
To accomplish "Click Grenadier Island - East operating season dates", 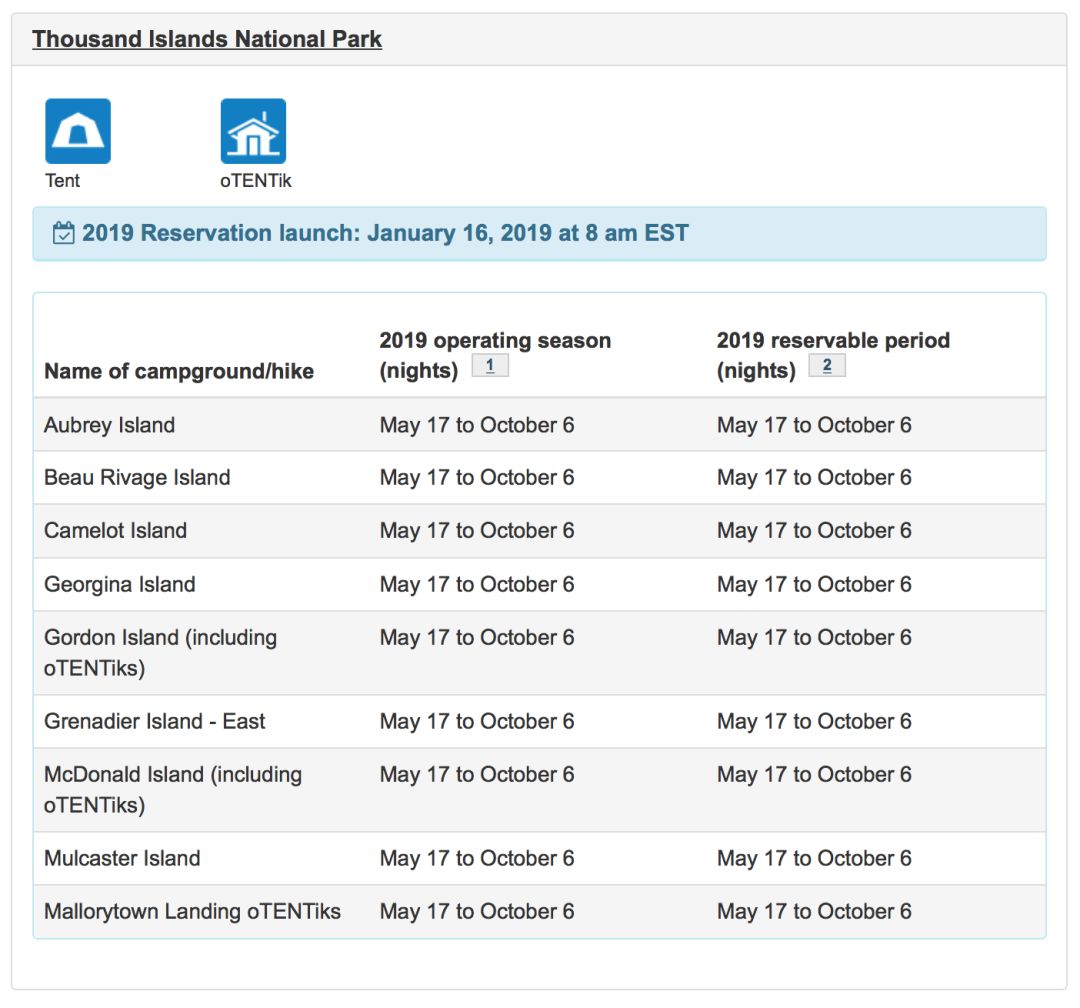I will [x=477, y=721].
